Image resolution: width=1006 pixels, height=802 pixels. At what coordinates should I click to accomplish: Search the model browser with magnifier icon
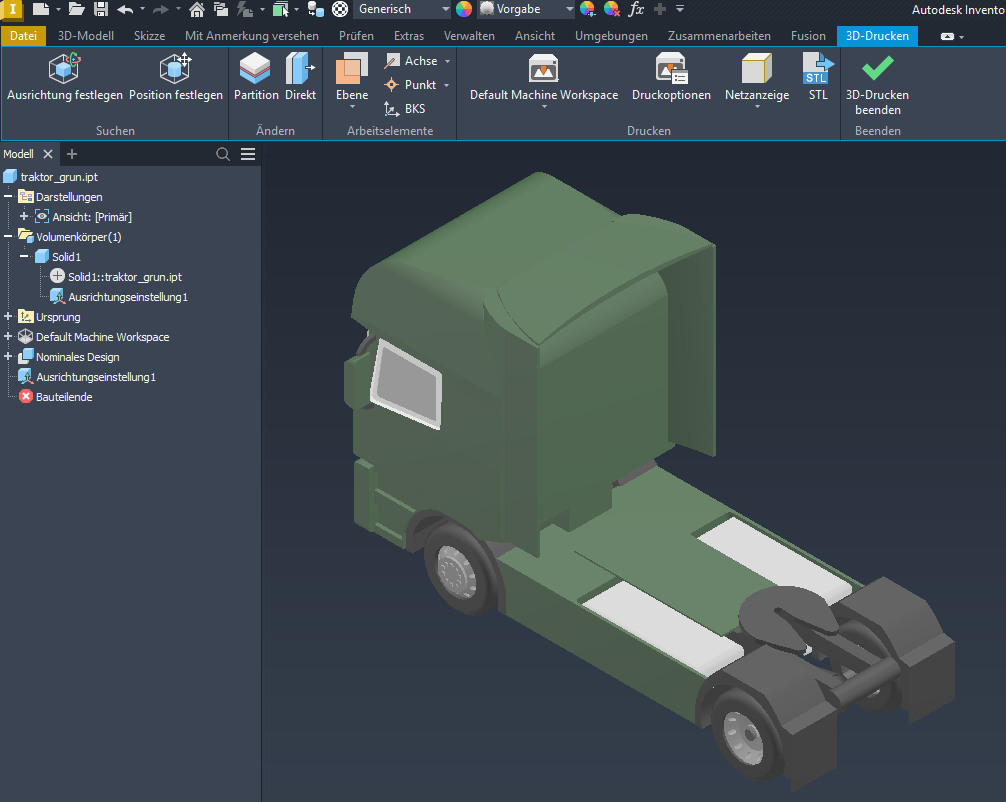(x=223, y=154)
